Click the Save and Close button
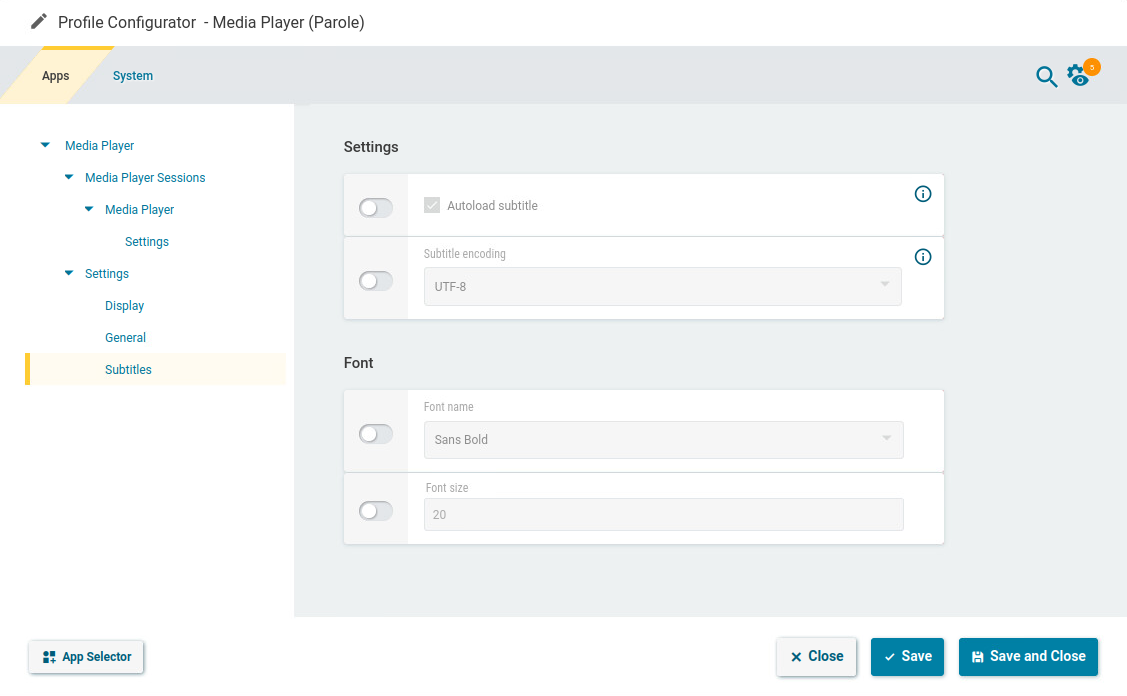1127x696 pixels. (1028, 657)
